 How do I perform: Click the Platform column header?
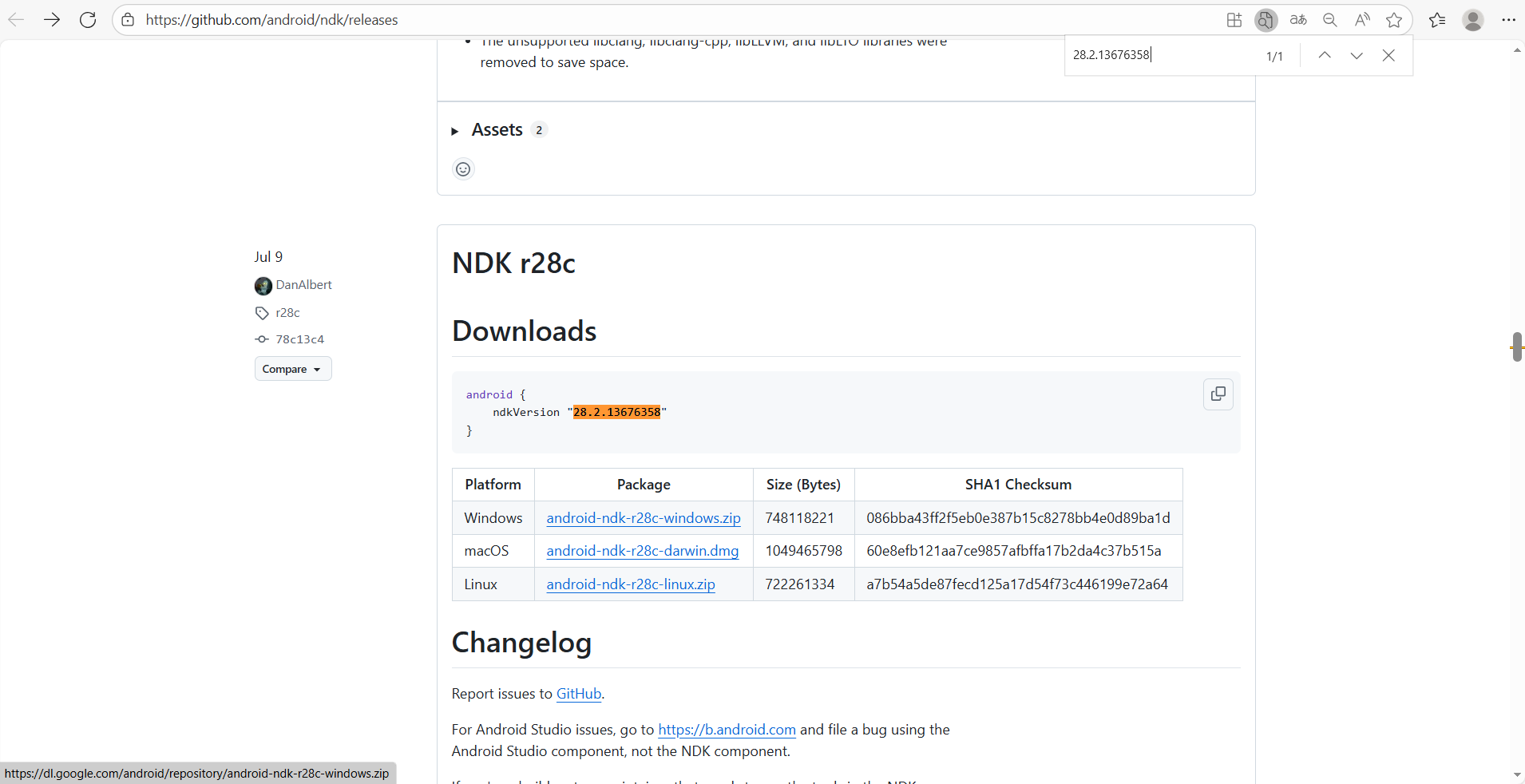tap(493, 485)
